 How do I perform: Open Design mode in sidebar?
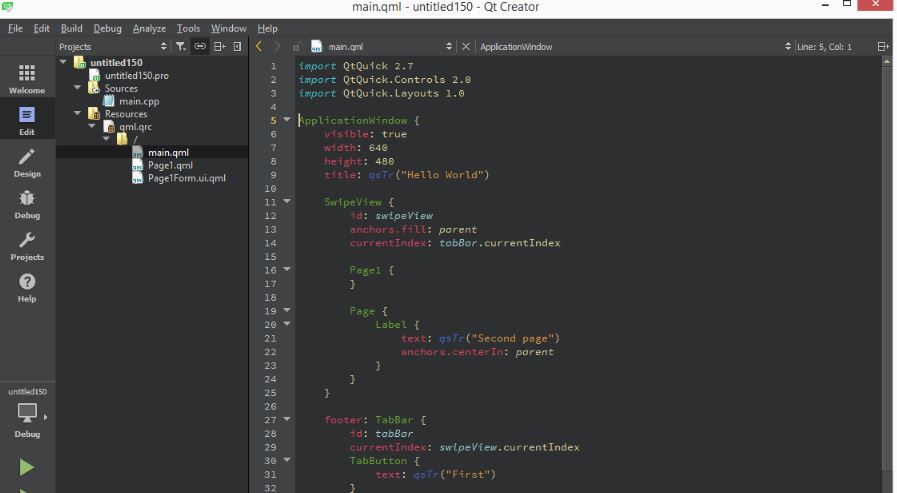point(27,162)
